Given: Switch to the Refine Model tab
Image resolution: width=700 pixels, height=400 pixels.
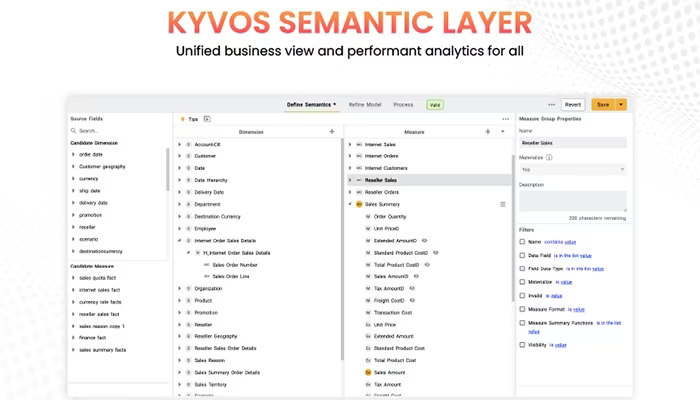Looking at the screenshot, I should click(365, 104).
